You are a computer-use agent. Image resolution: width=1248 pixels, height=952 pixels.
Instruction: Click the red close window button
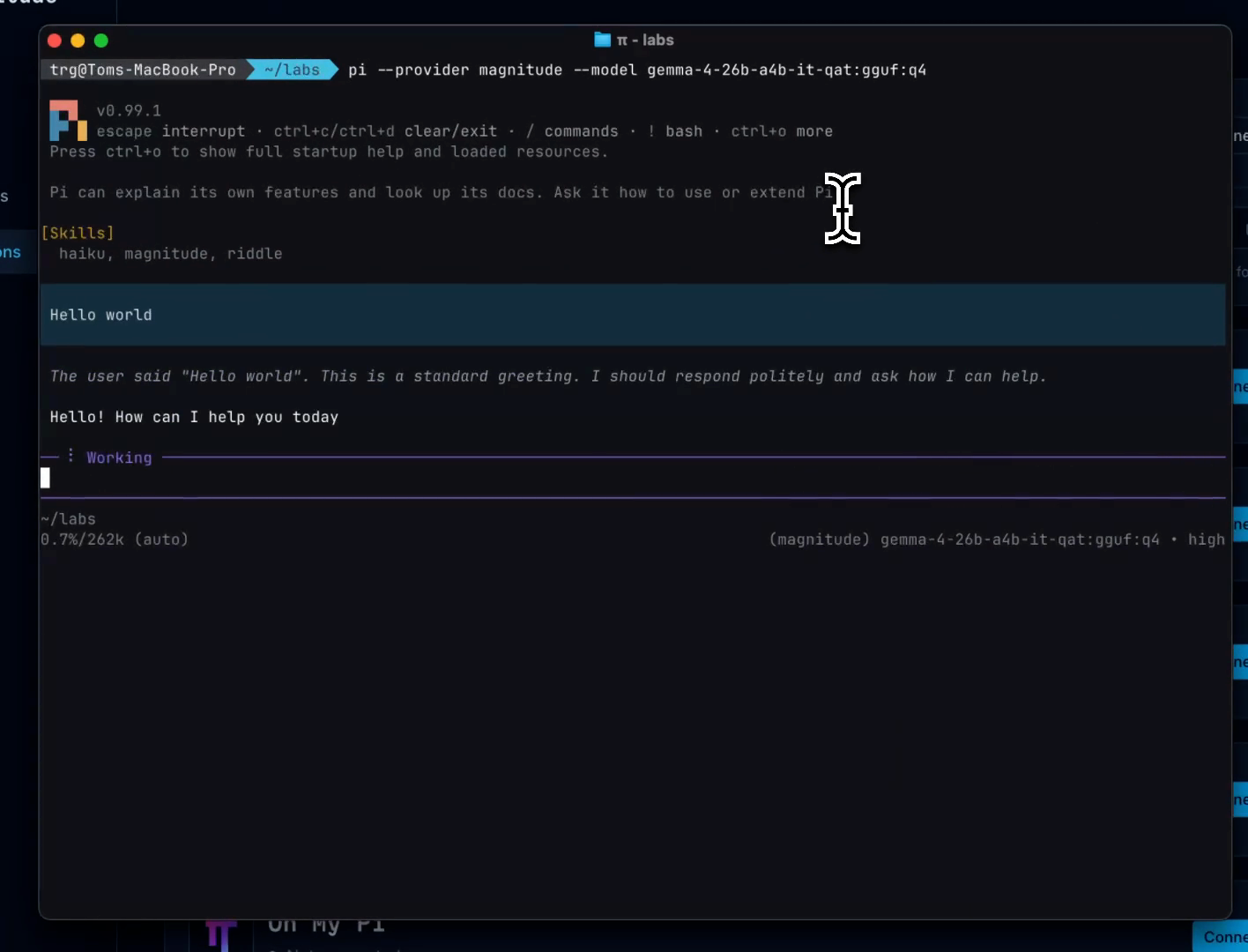55,41
